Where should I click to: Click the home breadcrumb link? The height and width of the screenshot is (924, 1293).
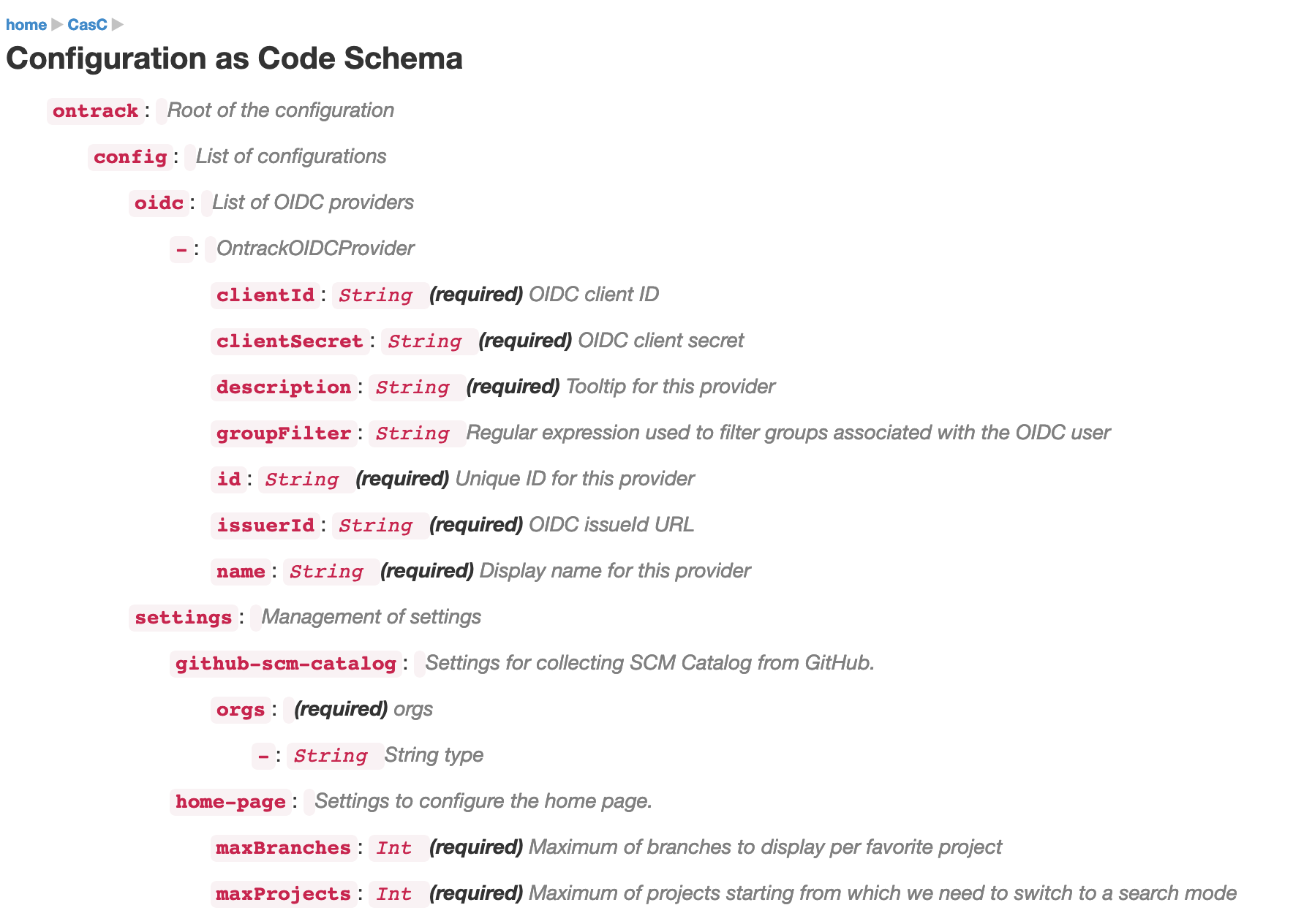click(26, 25)
